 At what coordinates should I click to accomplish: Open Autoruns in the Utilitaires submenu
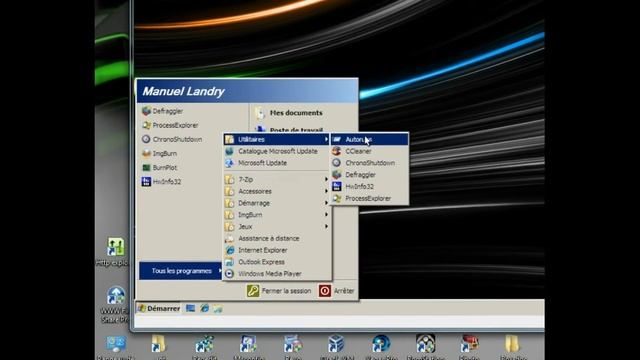[369, 140]
